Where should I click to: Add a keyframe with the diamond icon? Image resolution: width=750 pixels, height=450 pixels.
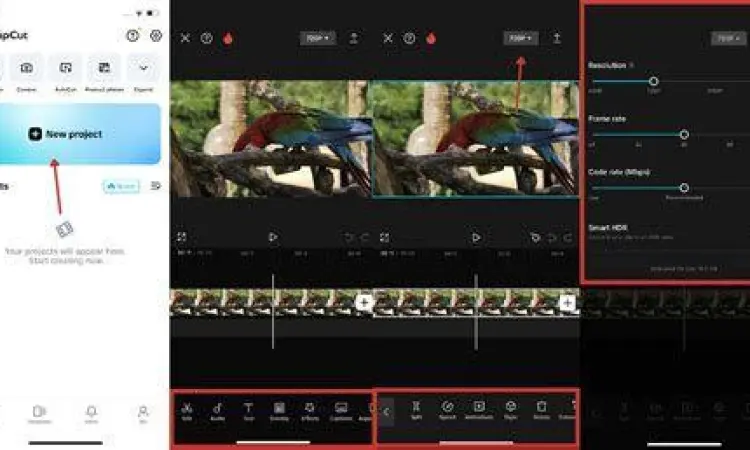point(536,238)
